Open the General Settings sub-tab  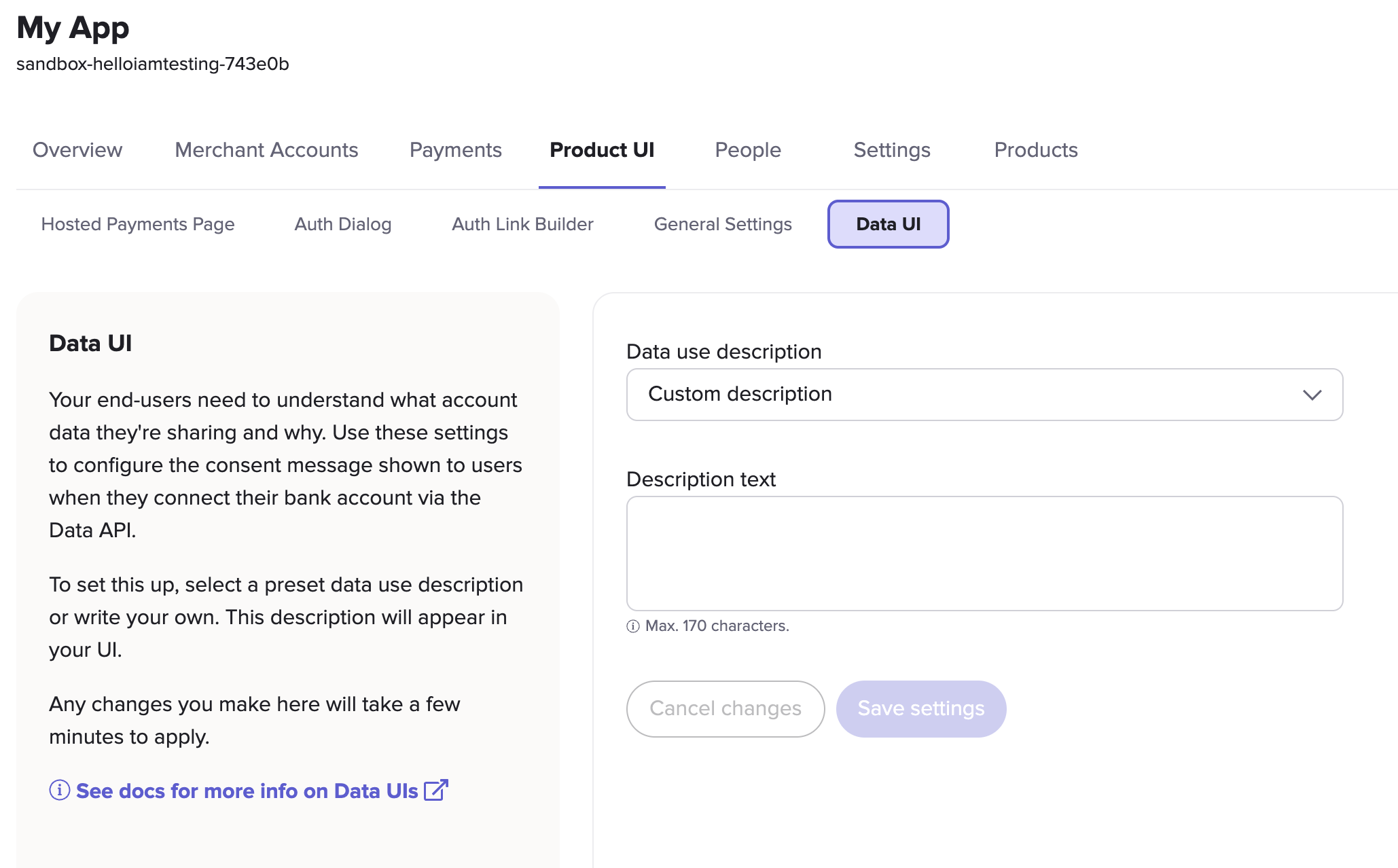coord(723,224)
